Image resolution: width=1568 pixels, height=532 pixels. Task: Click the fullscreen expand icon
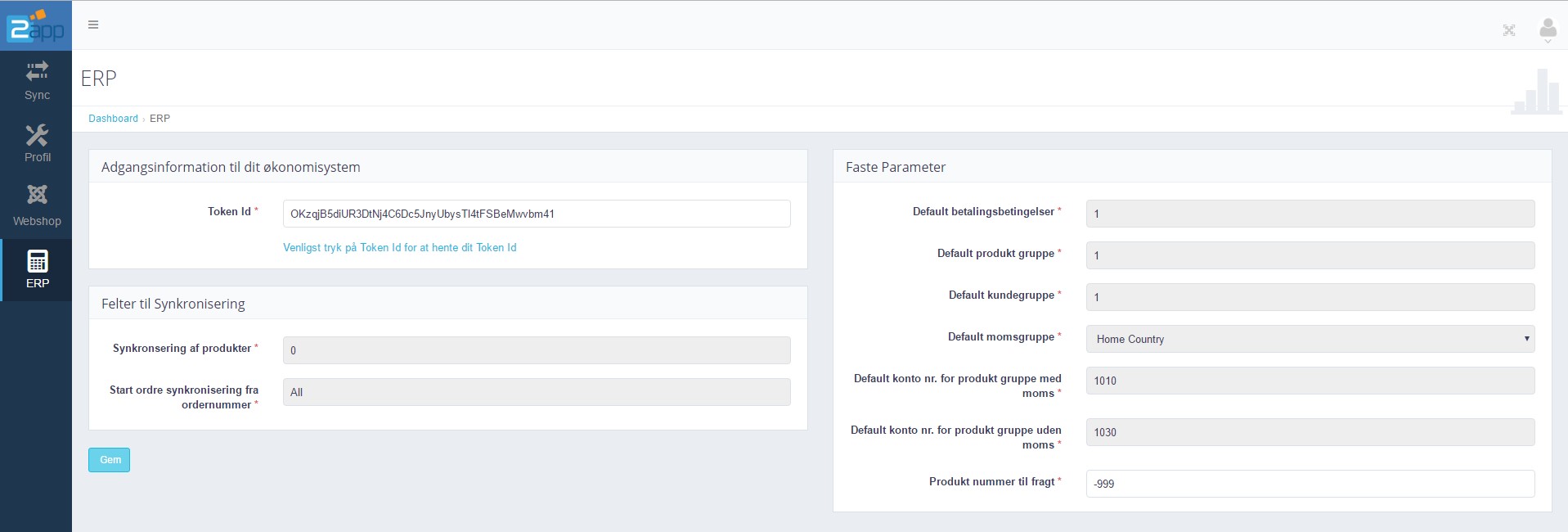(x=1509, y=30)
